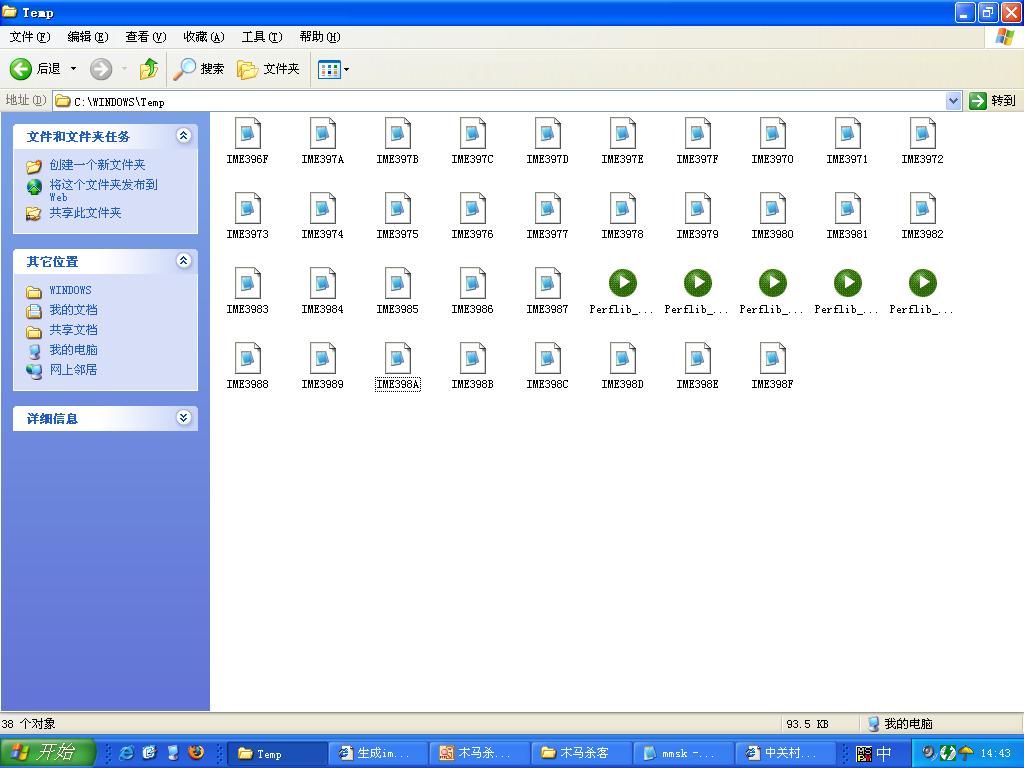Open the 文件(F) menu

[29, 37]
